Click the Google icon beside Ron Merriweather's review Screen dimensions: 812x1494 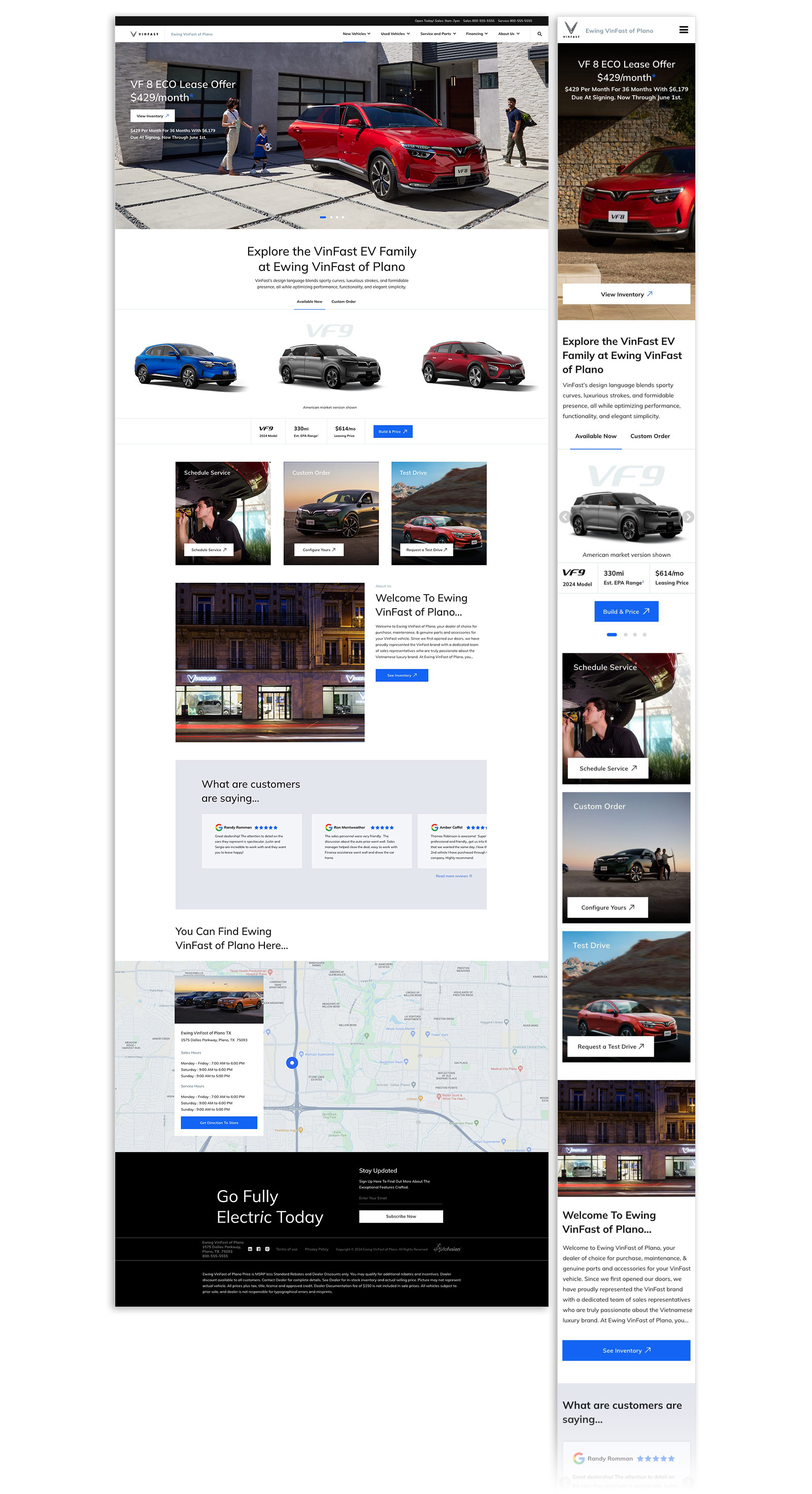pos(328,827)
